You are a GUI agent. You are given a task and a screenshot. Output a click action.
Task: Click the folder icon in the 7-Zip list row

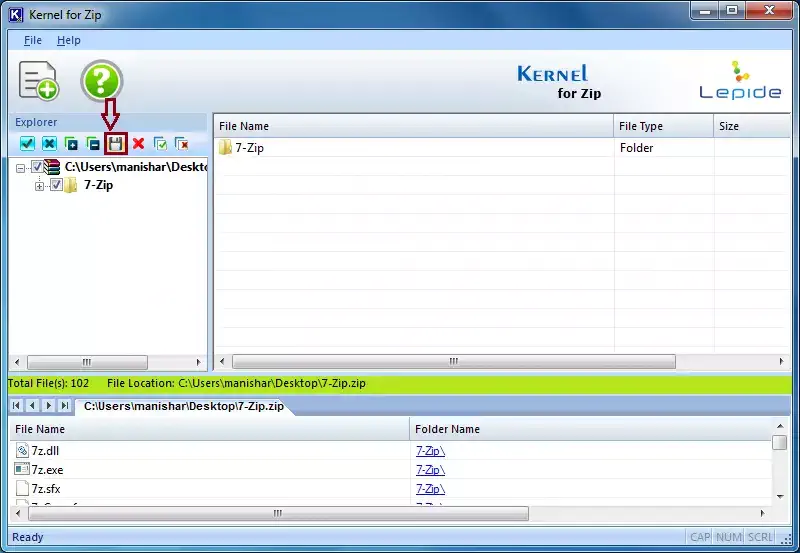[x=225, y=147]
